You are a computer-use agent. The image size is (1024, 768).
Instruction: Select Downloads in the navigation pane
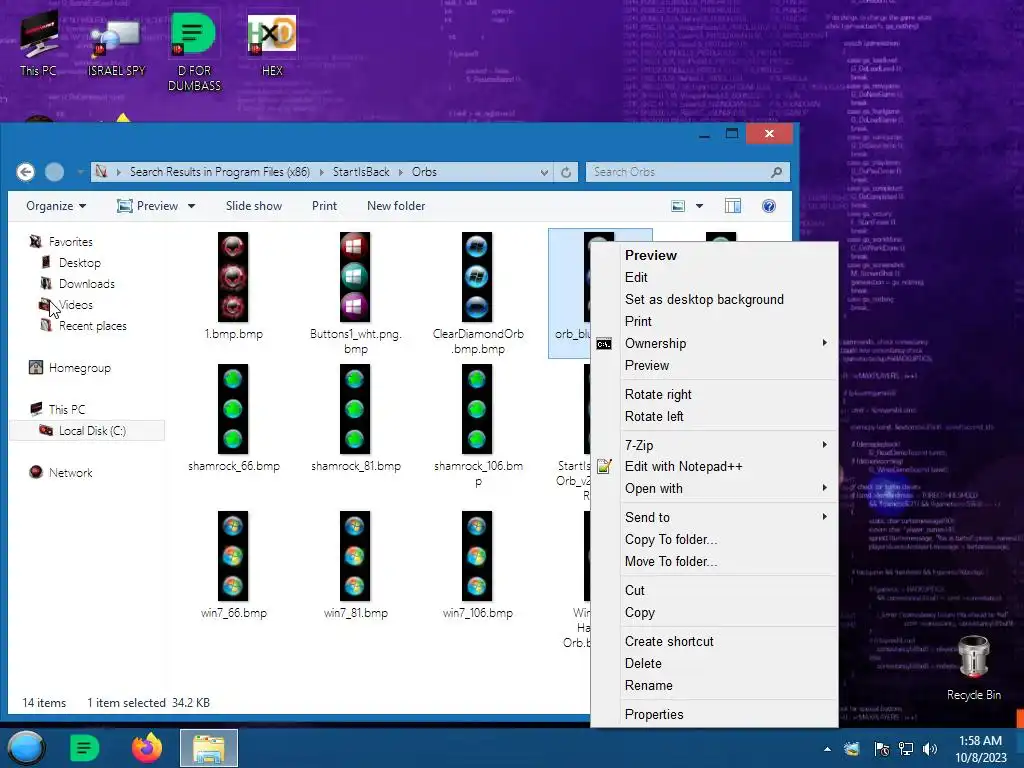click(87, 284)
